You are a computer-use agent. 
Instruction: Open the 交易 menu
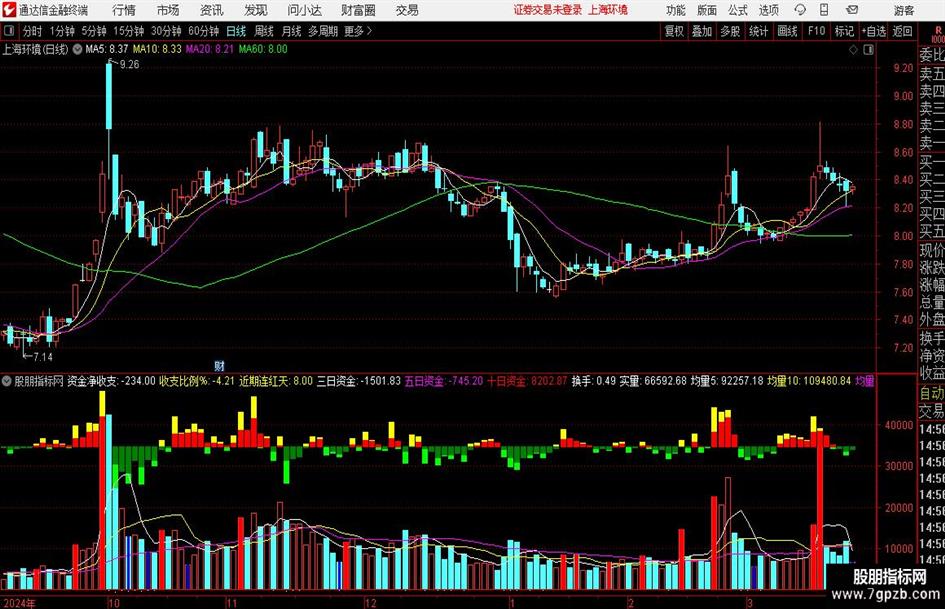point(407,10)
